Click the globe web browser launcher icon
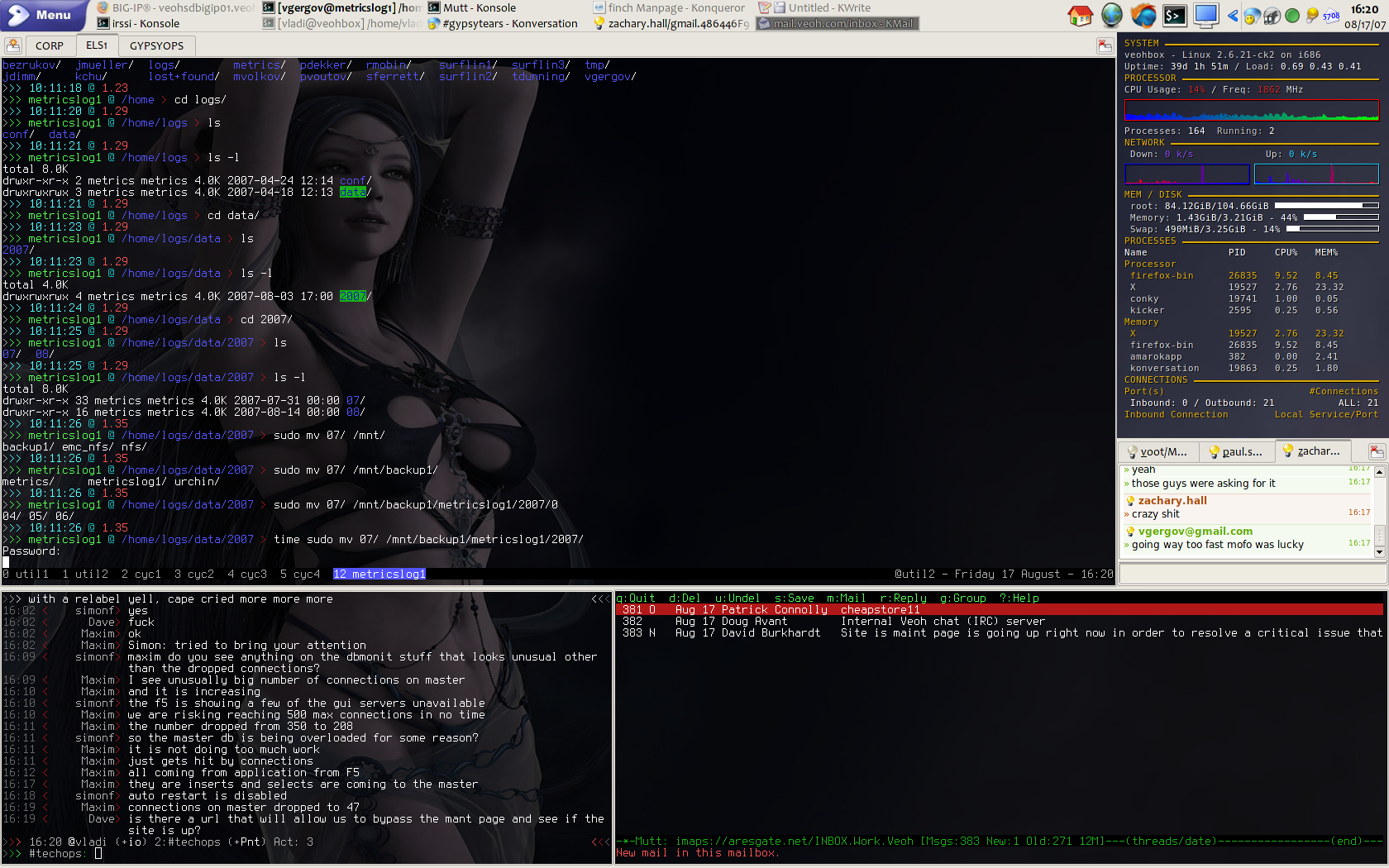Screen dimensions: 1389x868 click(x=1112, y=15)
